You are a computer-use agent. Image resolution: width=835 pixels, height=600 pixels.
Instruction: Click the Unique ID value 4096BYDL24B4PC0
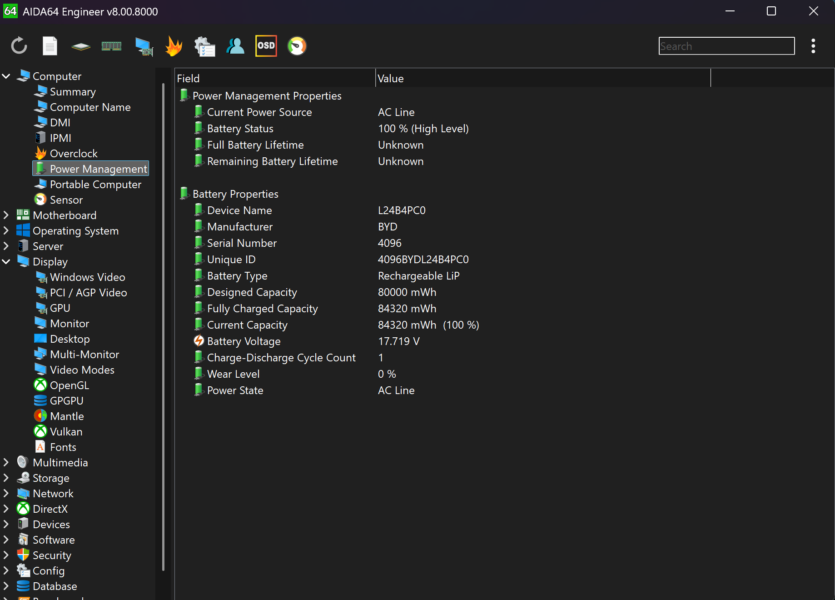point(423,259)
